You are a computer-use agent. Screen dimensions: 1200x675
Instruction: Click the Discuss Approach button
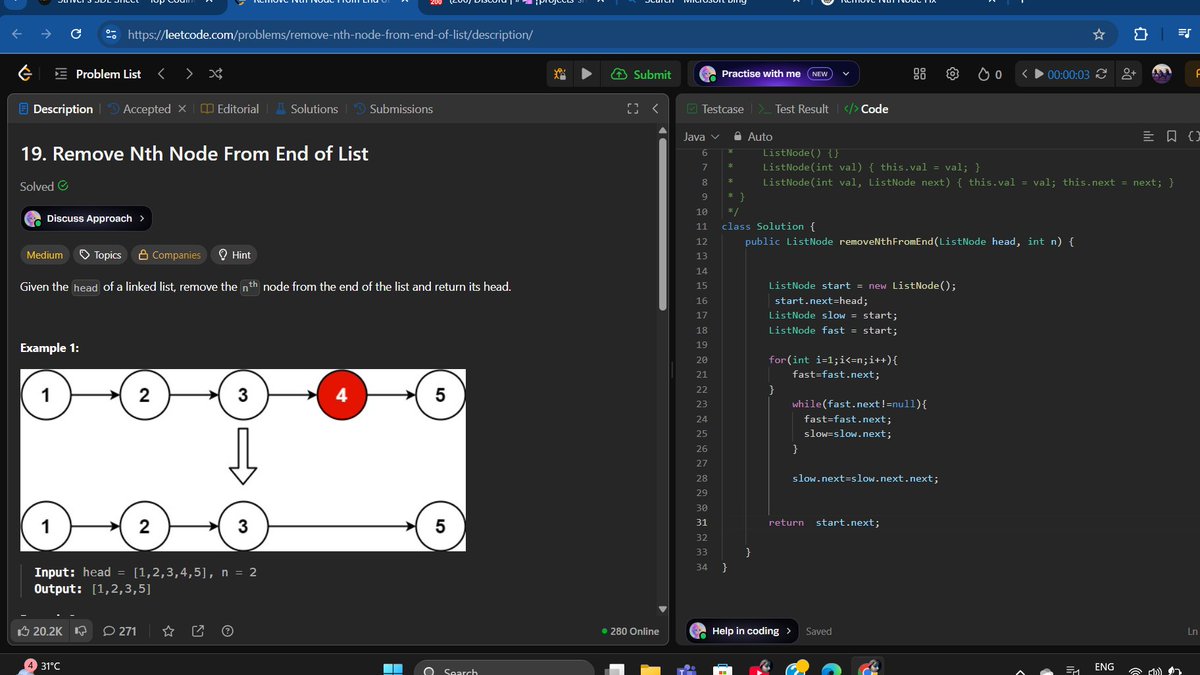click(x=86, y=218)
